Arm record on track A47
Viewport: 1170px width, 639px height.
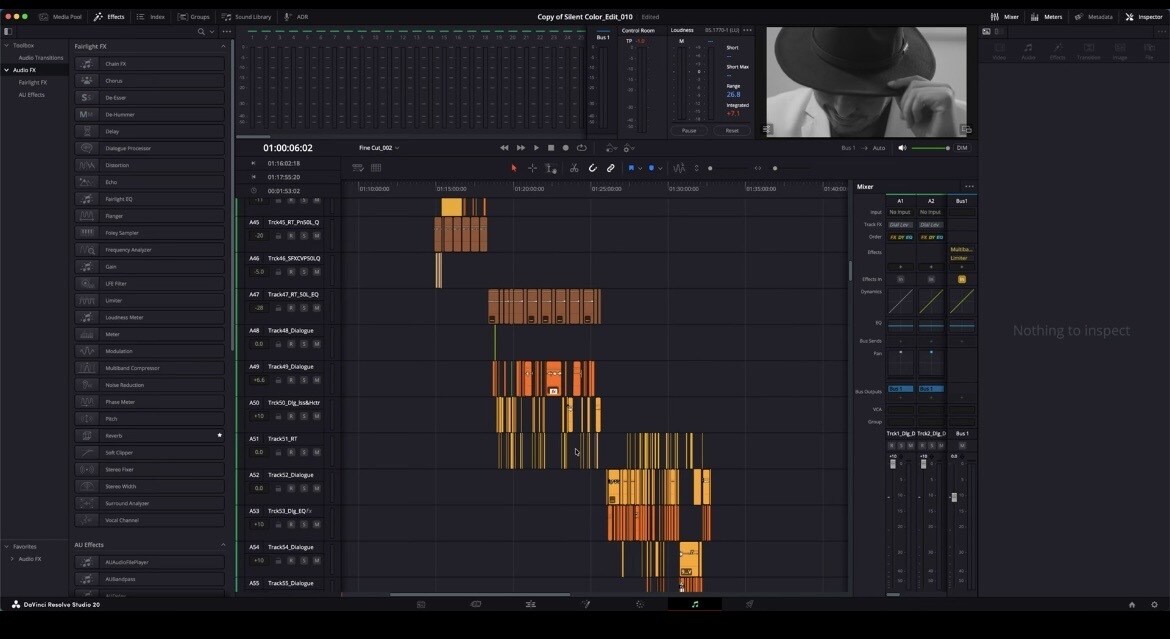point(291,308)
